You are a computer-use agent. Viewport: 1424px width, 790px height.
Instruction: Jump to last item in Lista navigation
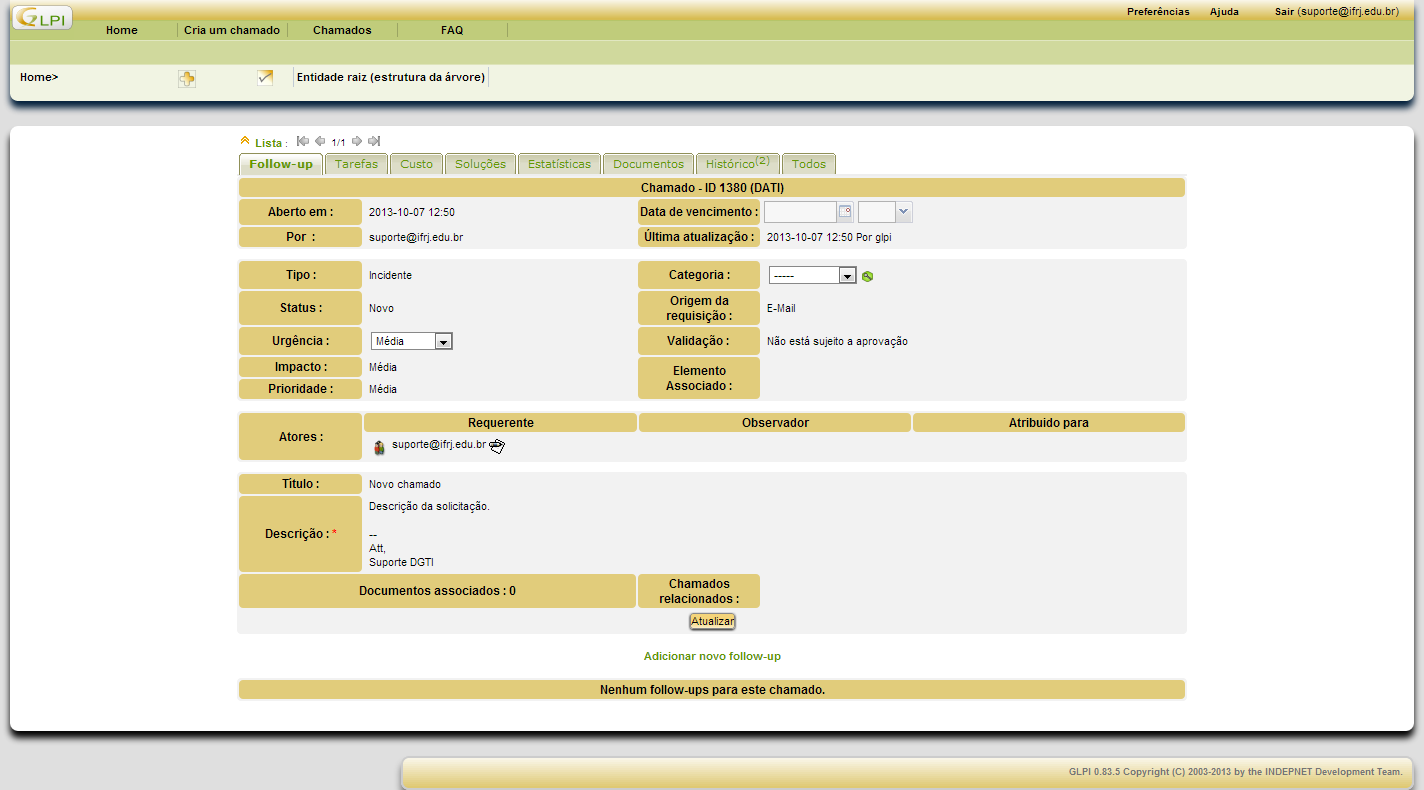(374, 141)
